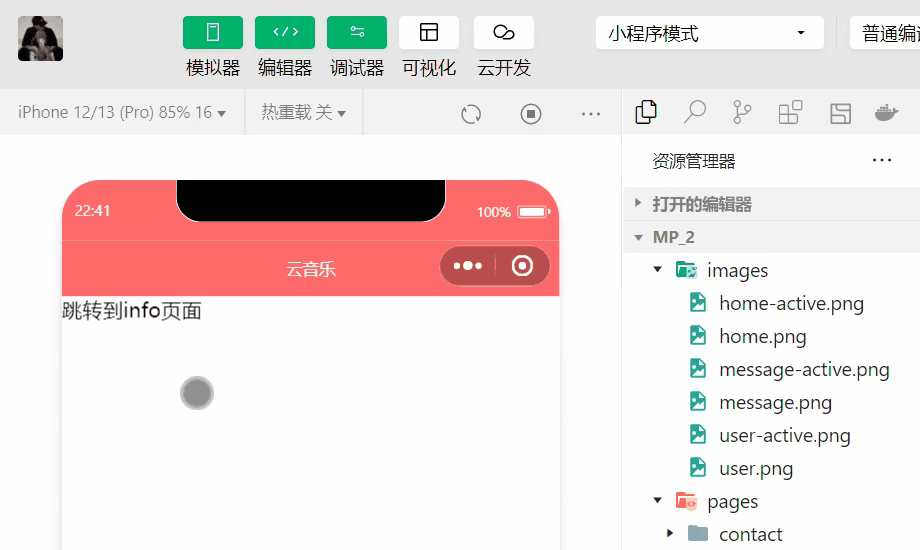Viewport: 920px width, 550px height.
Task: Click the 22:41 time in simulator status bar
Action: click(x=93, y=211)
